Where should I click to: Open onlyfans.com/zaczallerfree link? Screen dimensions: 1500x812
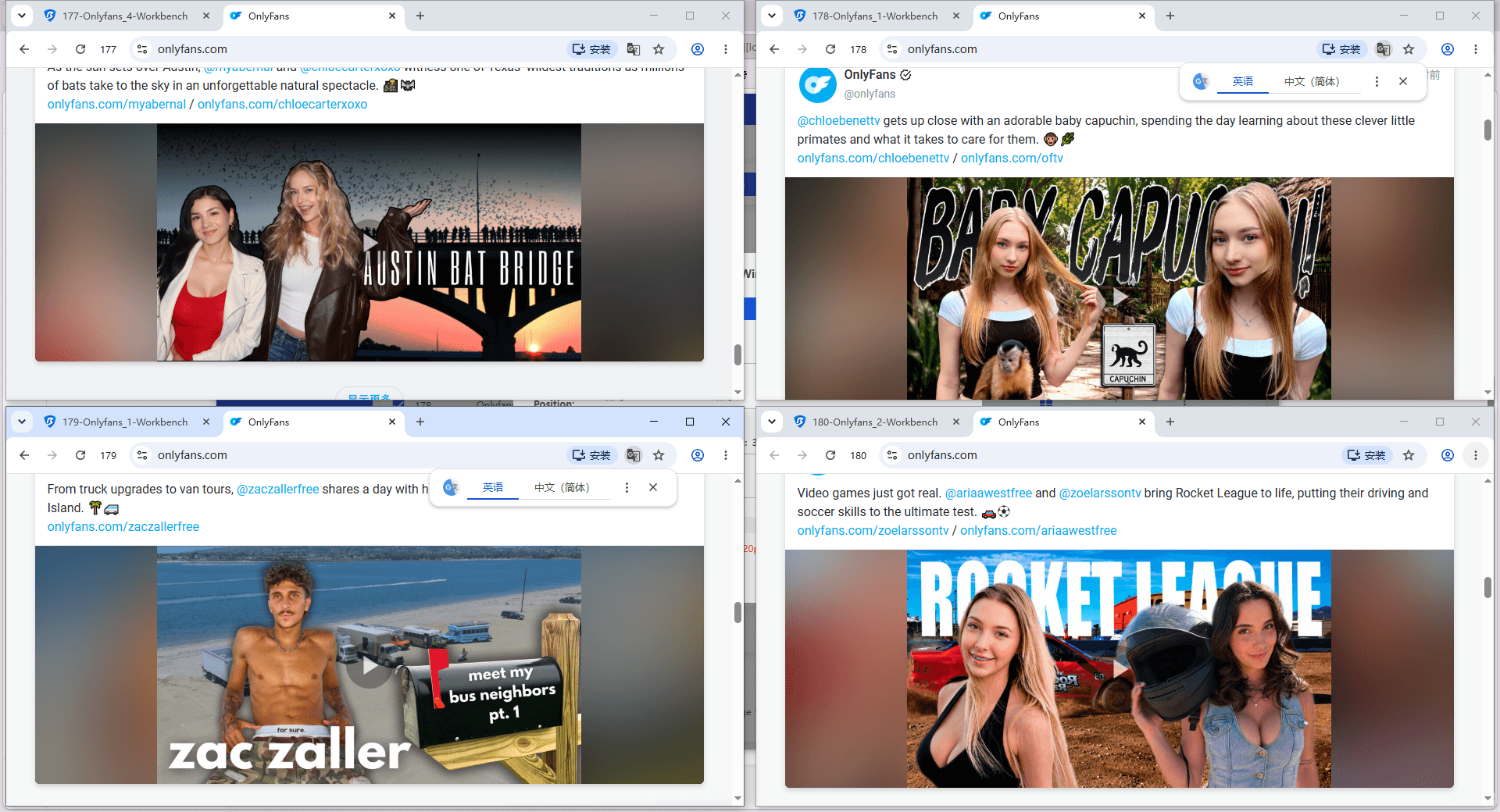(123, 526)
